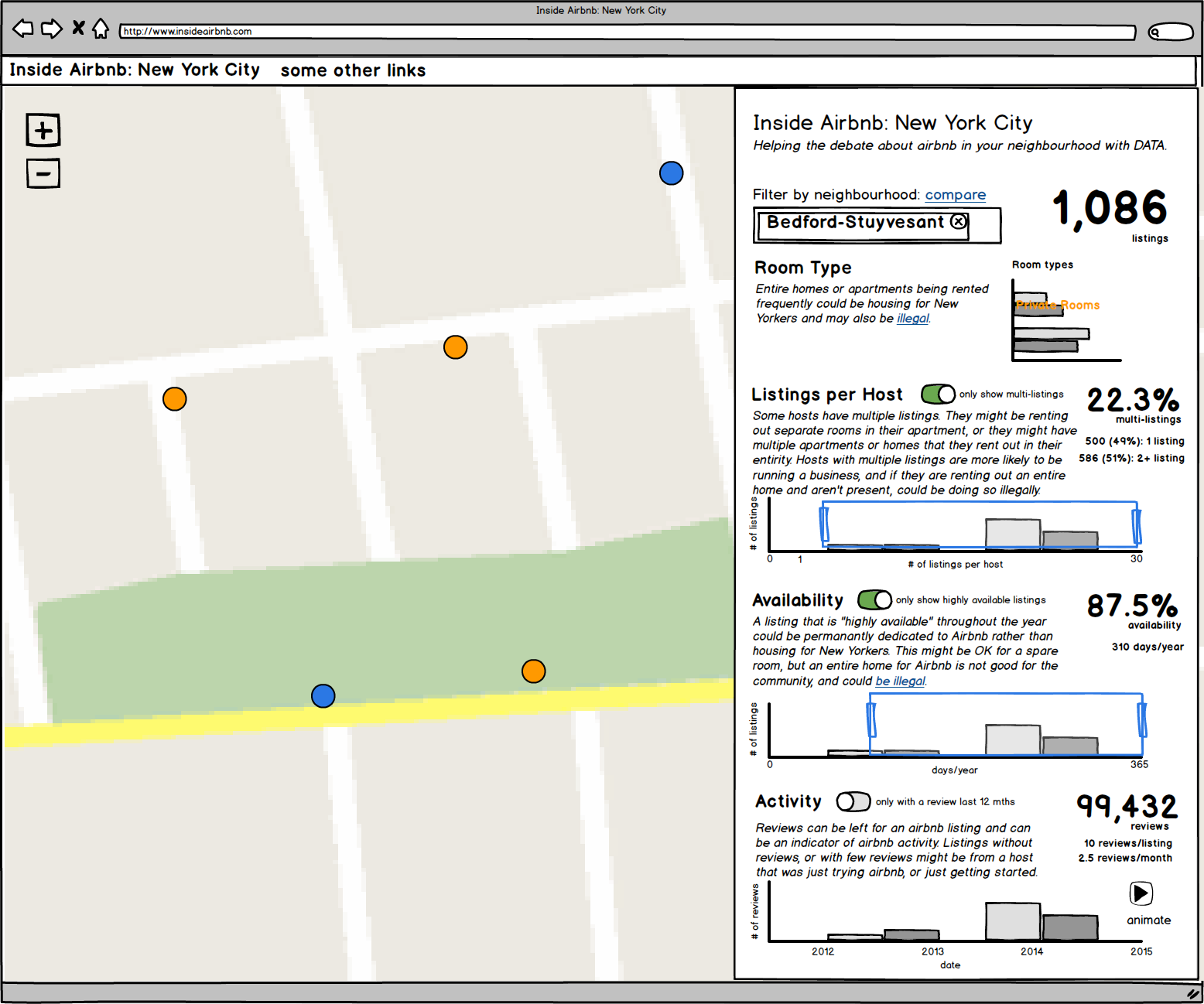The image size is (1204, 1004).
Task: Grab left handle of availability range selector
Action: pyautogui.click(x=871, y=719)
